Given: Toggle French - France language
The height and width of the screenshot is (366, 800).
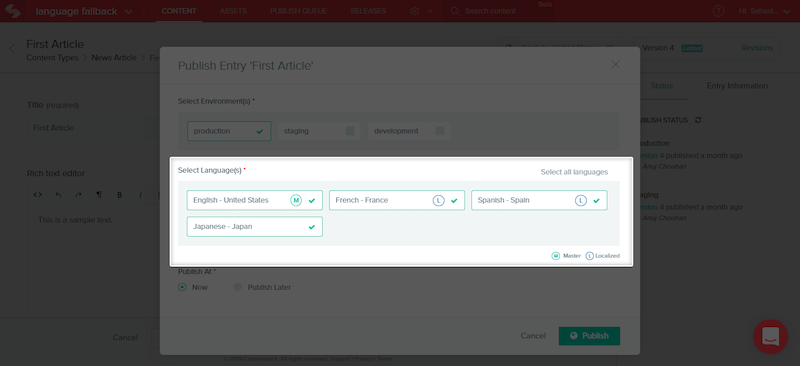Looking at the screenshot, I should [x=397, y=200].
